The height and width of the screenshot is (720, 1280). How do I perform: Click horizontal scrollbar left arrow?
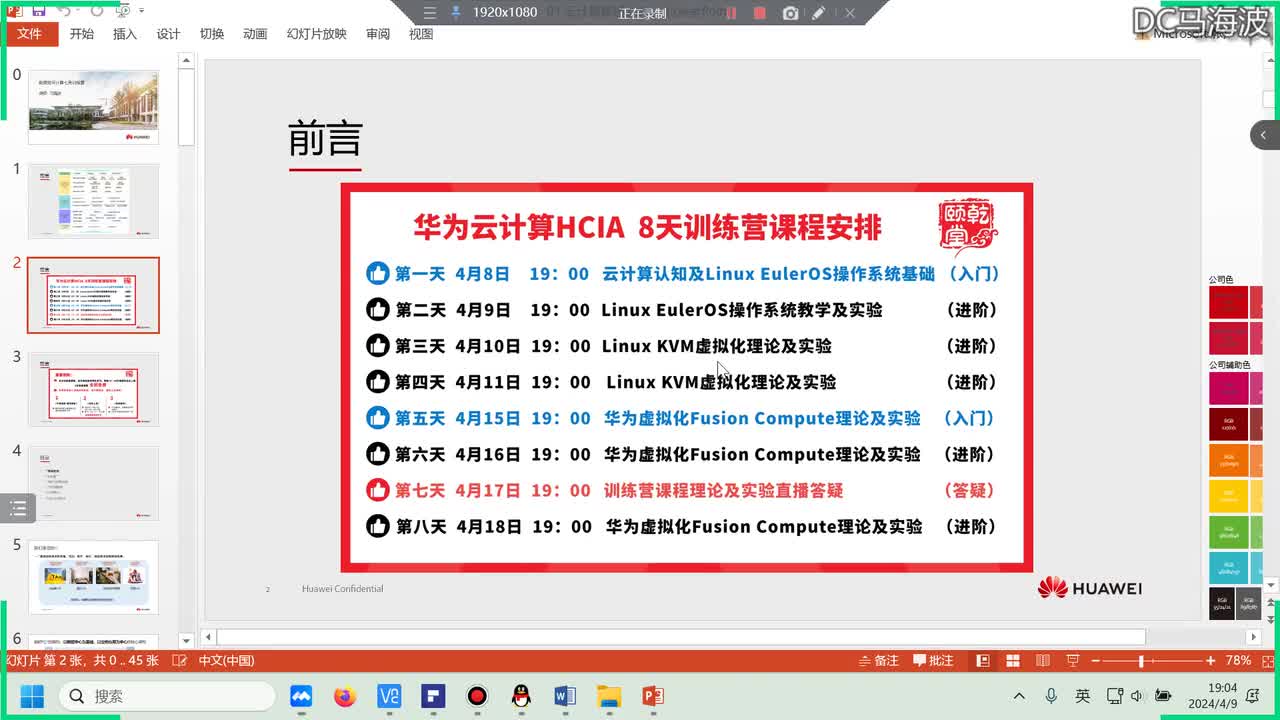pyautogui.click(x=209, y=637)
